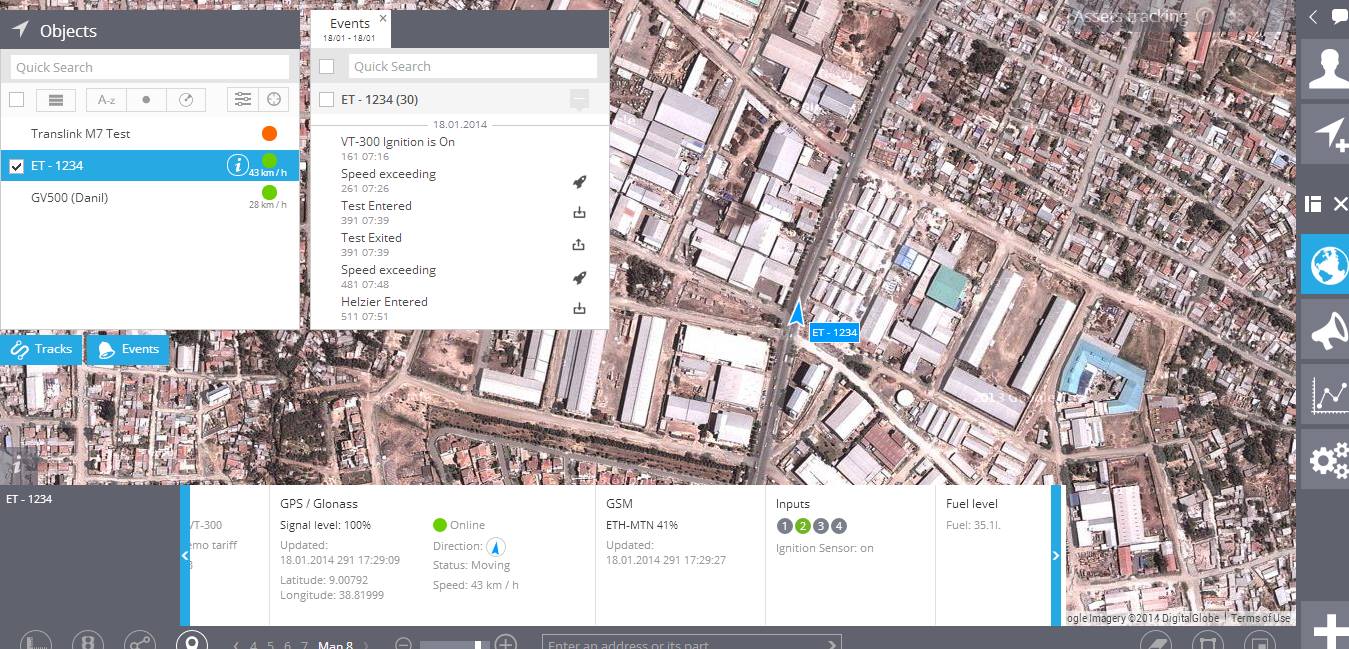Viewport: 1349px width, 649px height.
Task: Click the Tracks button
Action: (41, 349)
